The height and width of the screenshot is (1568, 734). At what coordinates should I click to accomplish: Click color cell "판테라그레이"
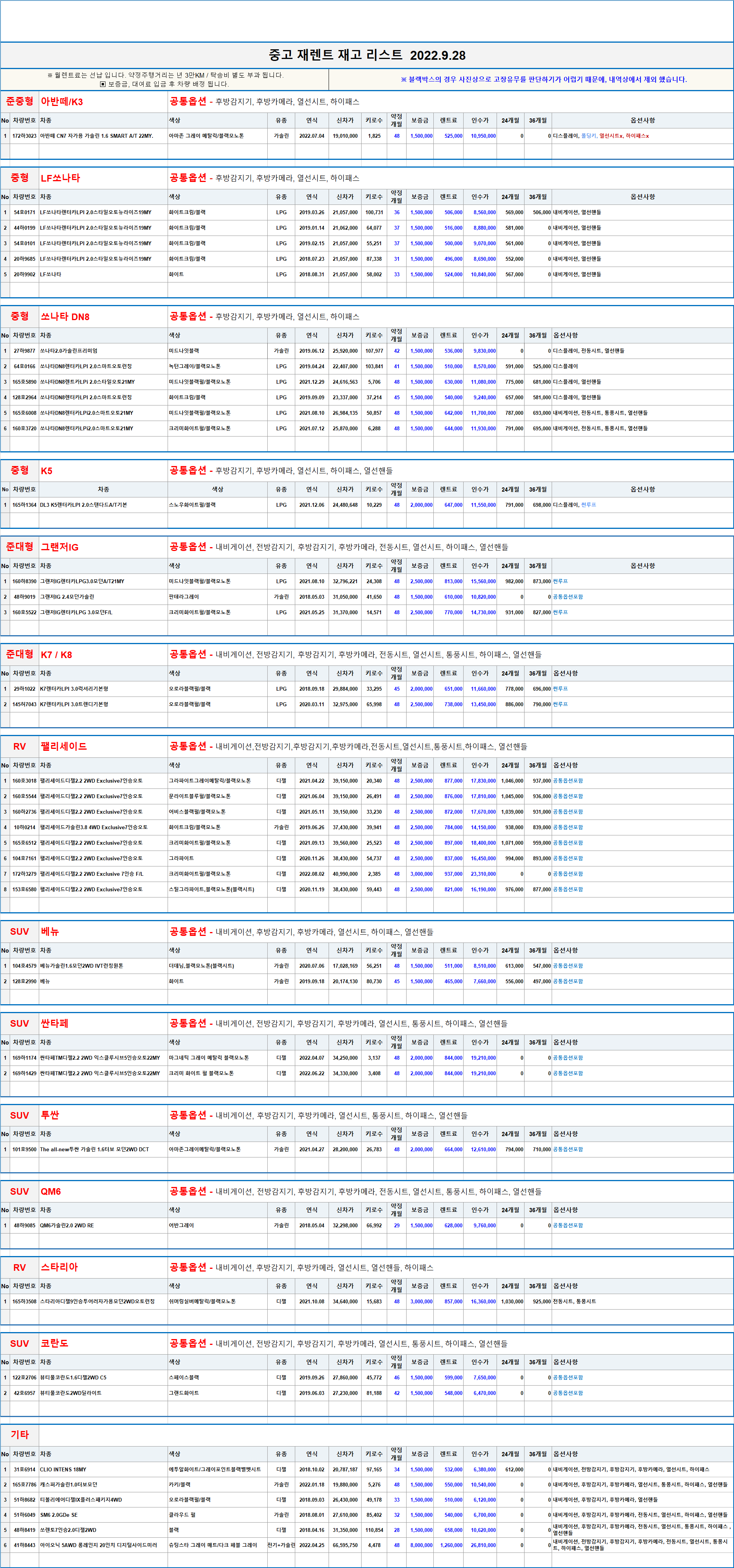pos(184,597)
